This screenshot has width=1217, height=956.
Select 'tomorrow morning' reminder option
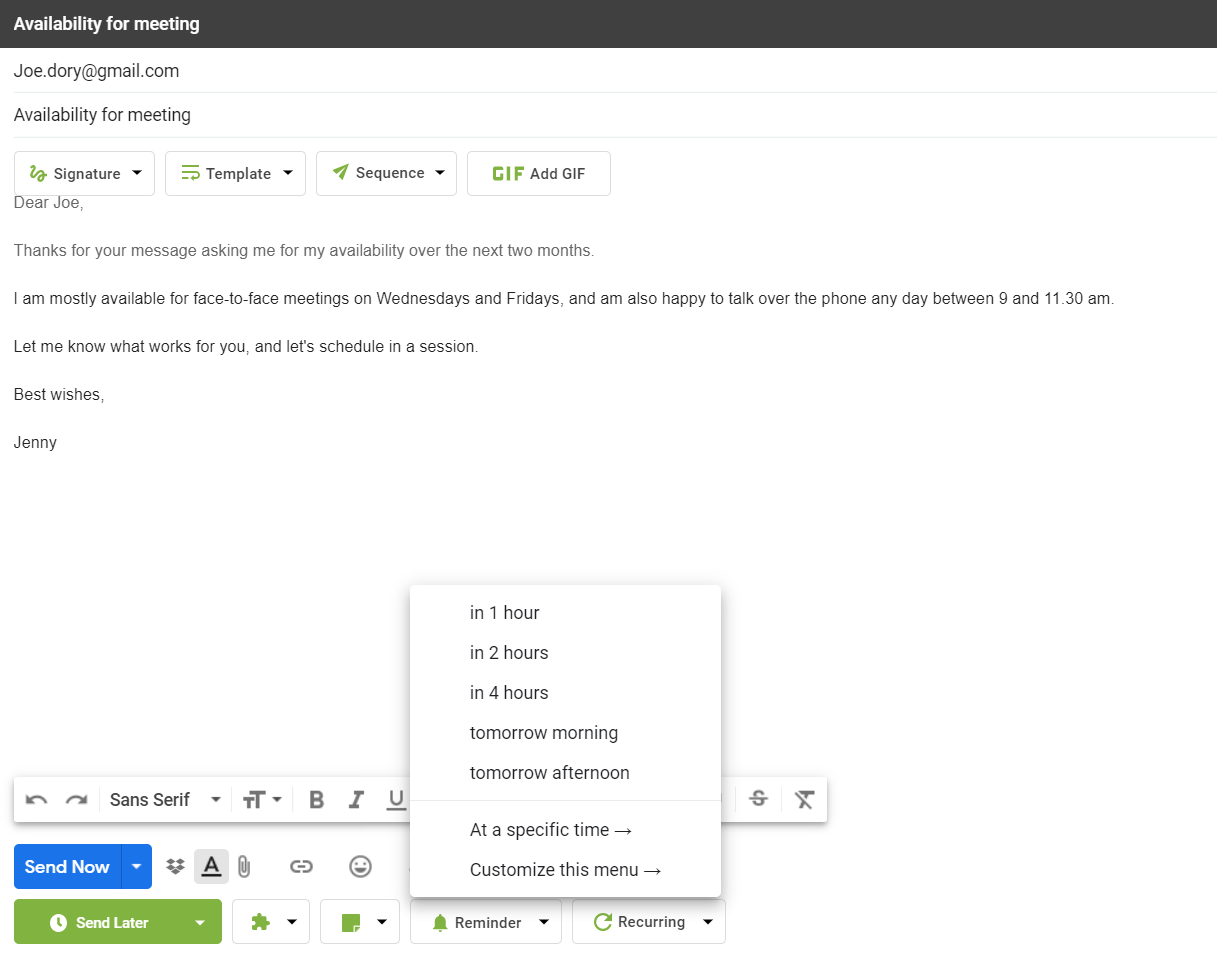[565, 733]
